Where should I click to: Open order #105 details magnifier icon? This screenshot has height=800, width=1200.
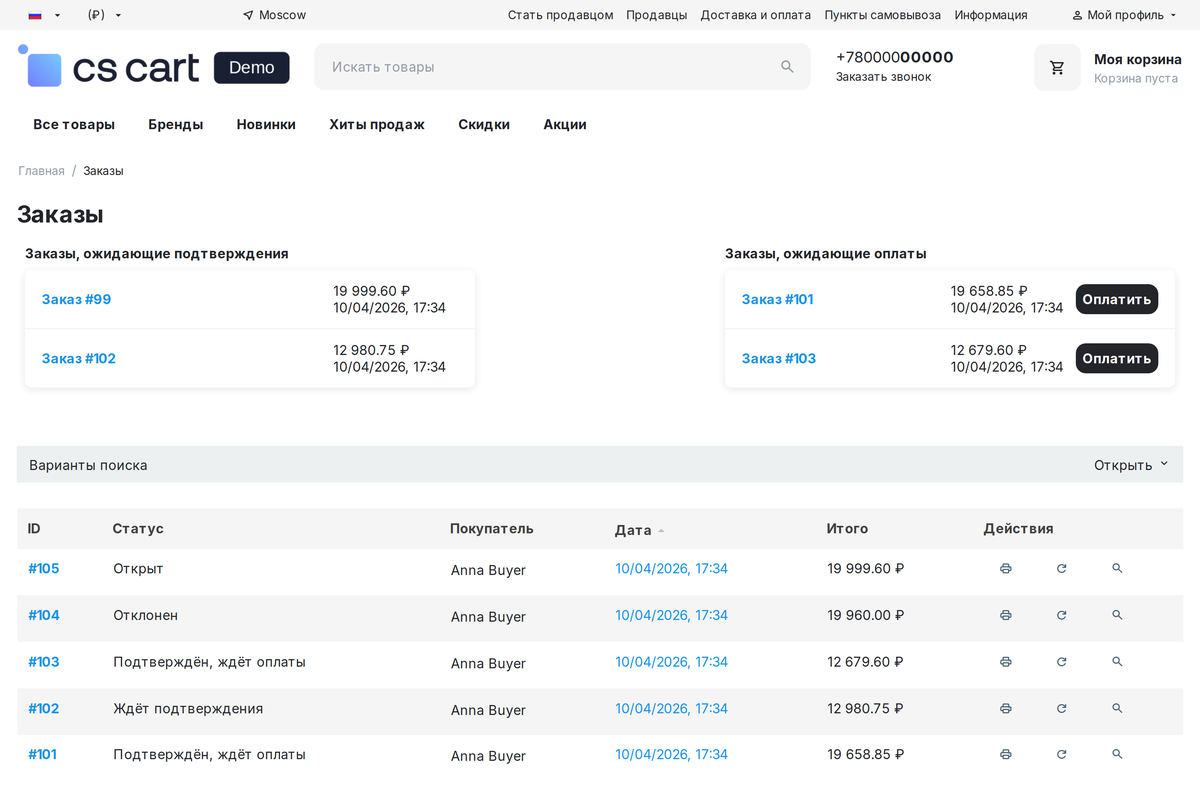1117,569
